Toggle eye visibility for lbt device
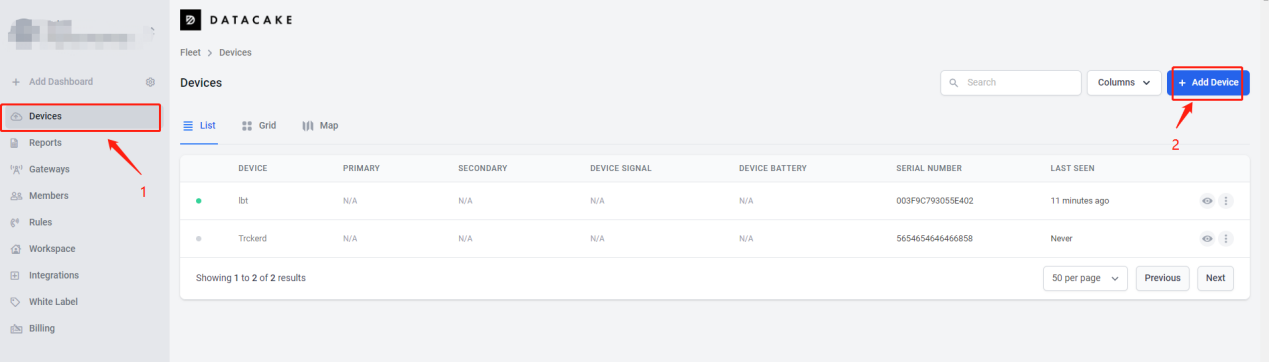 coord(1207,201)
